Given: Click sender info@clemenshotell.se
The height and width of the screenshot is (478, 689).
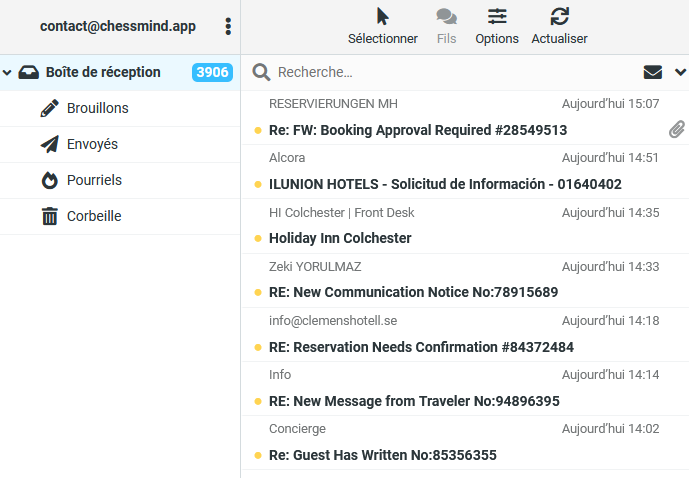Looking at the screenshot, I should [333, 321].
